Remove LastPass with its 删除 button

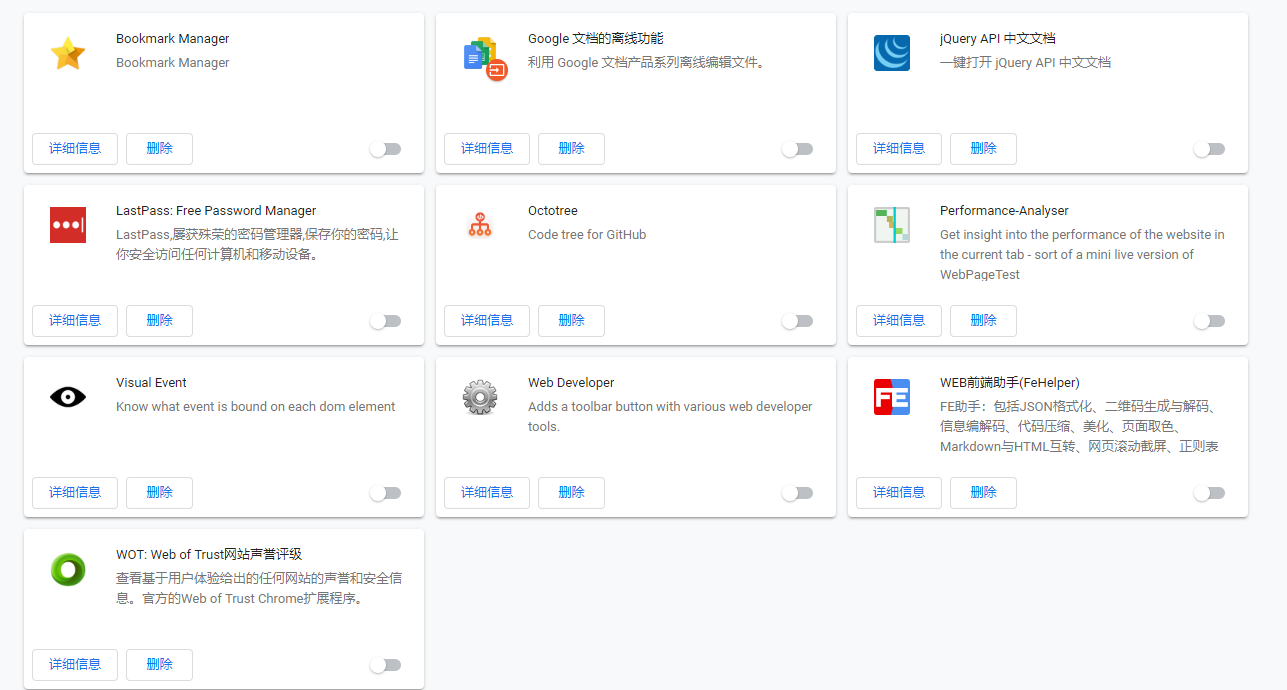tap(159, 321)
